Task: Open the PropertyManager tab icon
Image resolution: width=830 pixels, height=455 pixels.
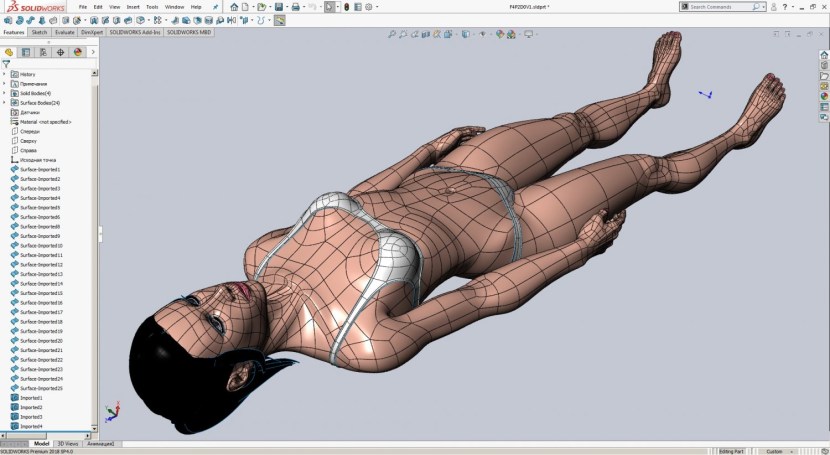Action: point(26,52)
